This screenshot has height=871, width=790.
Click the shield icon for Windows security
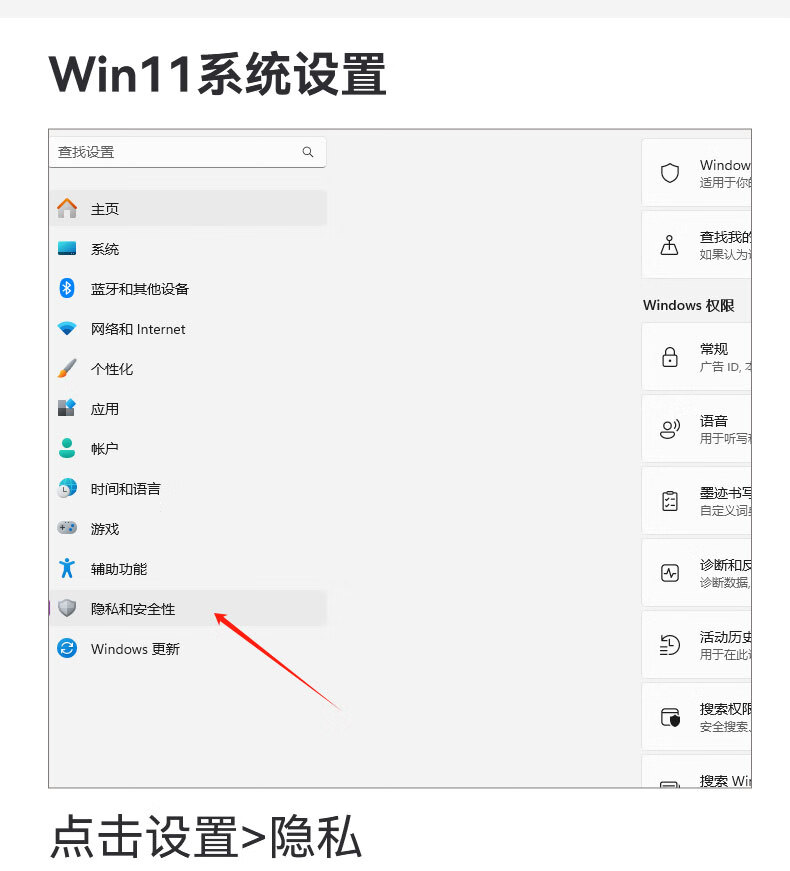pos(669,173)
